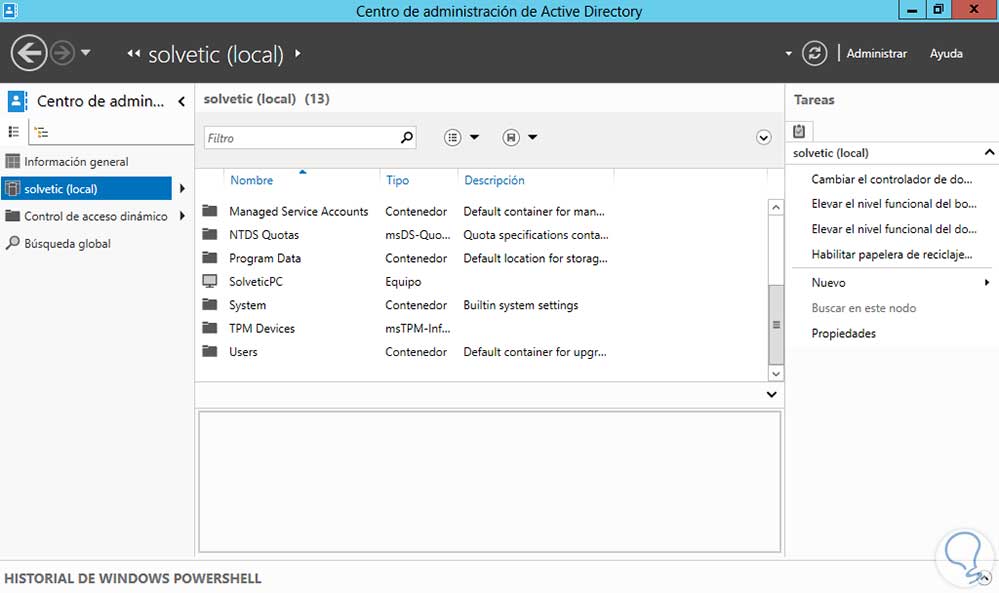Click the list vertical scrollbar thumb

point(776,324)
